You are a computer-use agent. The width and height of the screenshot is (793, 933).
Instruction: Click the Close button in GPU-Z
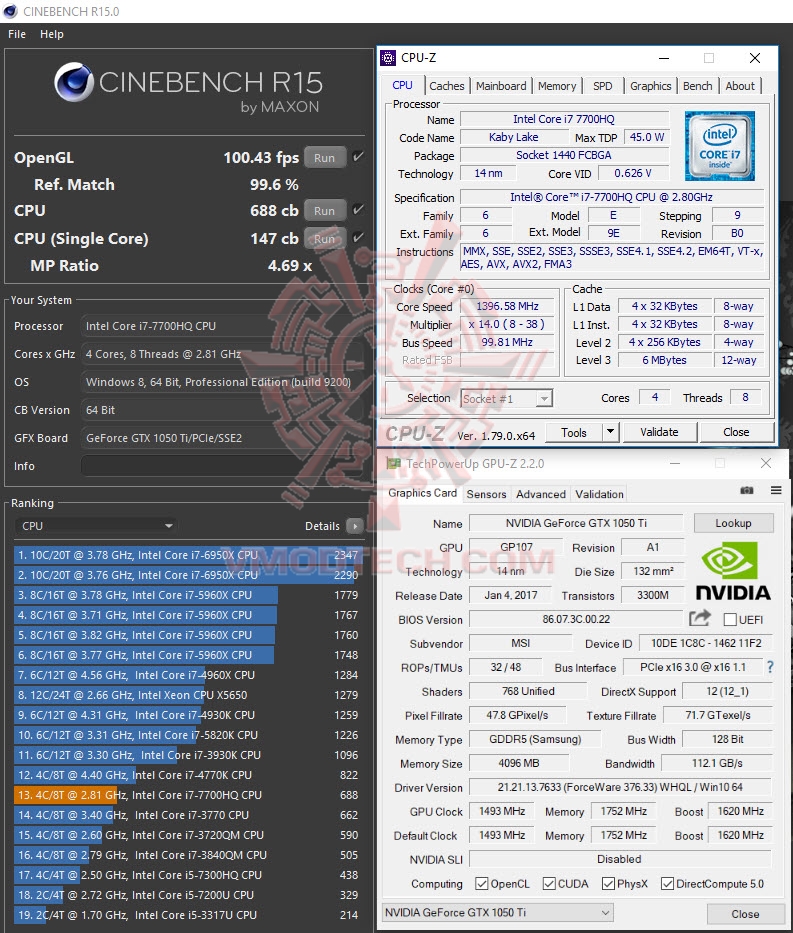pos(745,913)
